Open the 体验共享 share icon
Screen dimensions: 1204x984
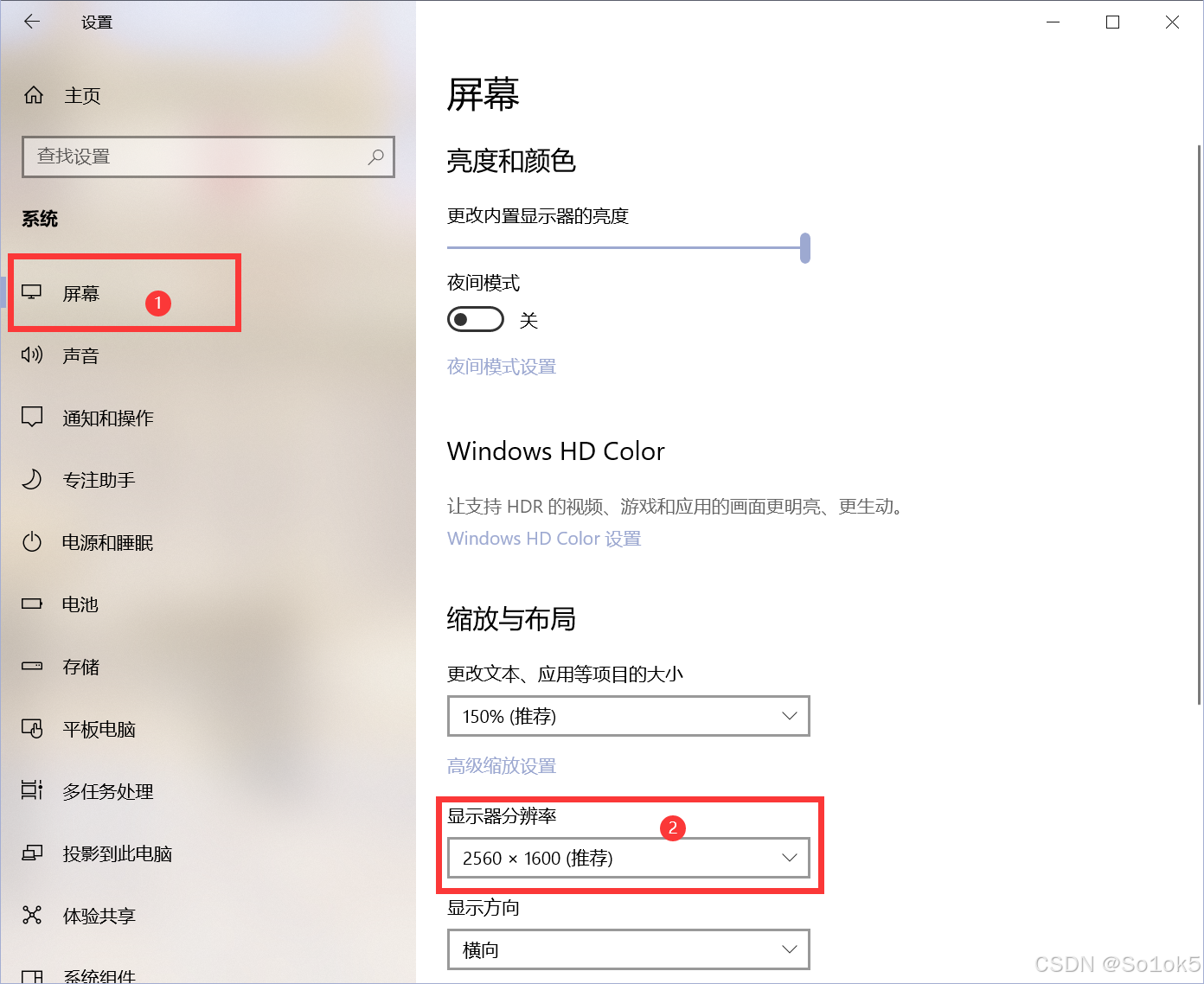coord(32,915)
